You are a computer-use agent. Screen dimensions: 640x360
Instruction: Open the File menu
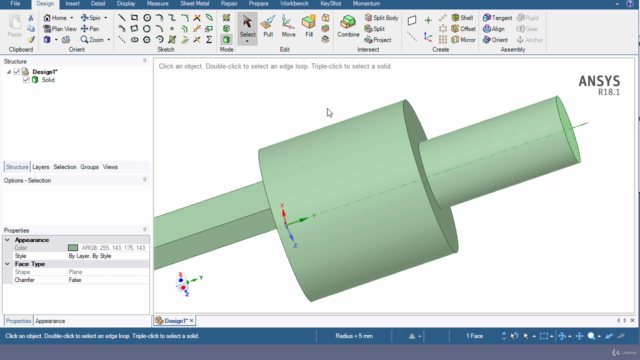coord(15,4)
